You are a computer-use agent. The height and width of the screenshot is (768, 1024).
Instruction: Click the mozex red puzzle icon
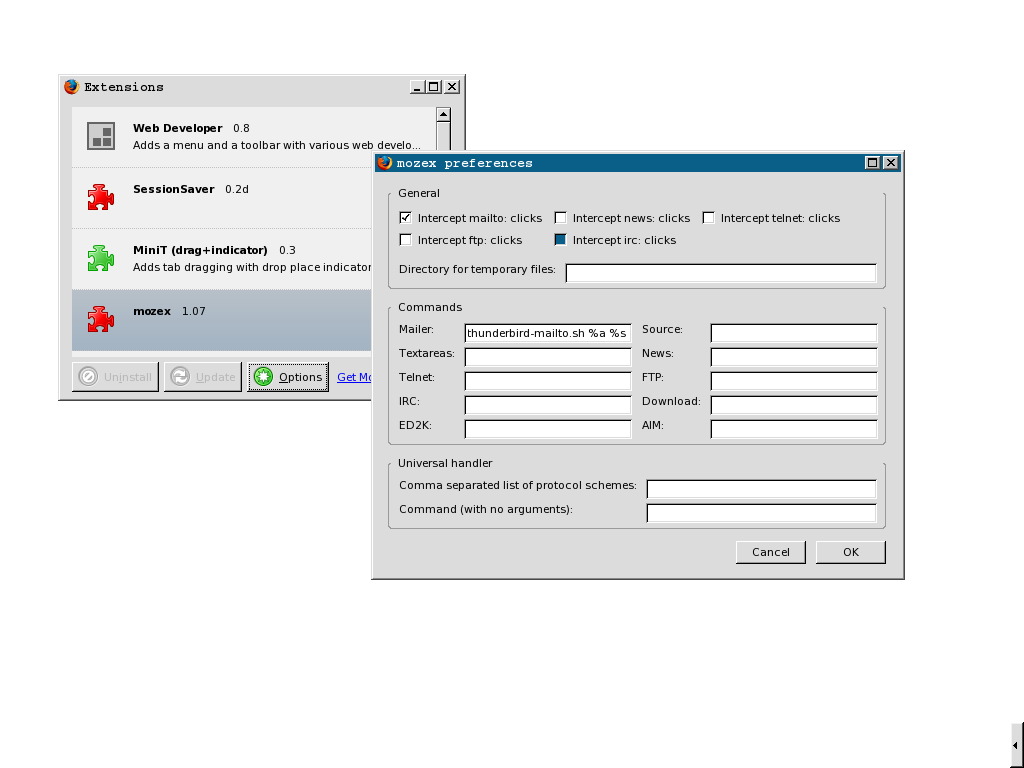click(100, 319)
